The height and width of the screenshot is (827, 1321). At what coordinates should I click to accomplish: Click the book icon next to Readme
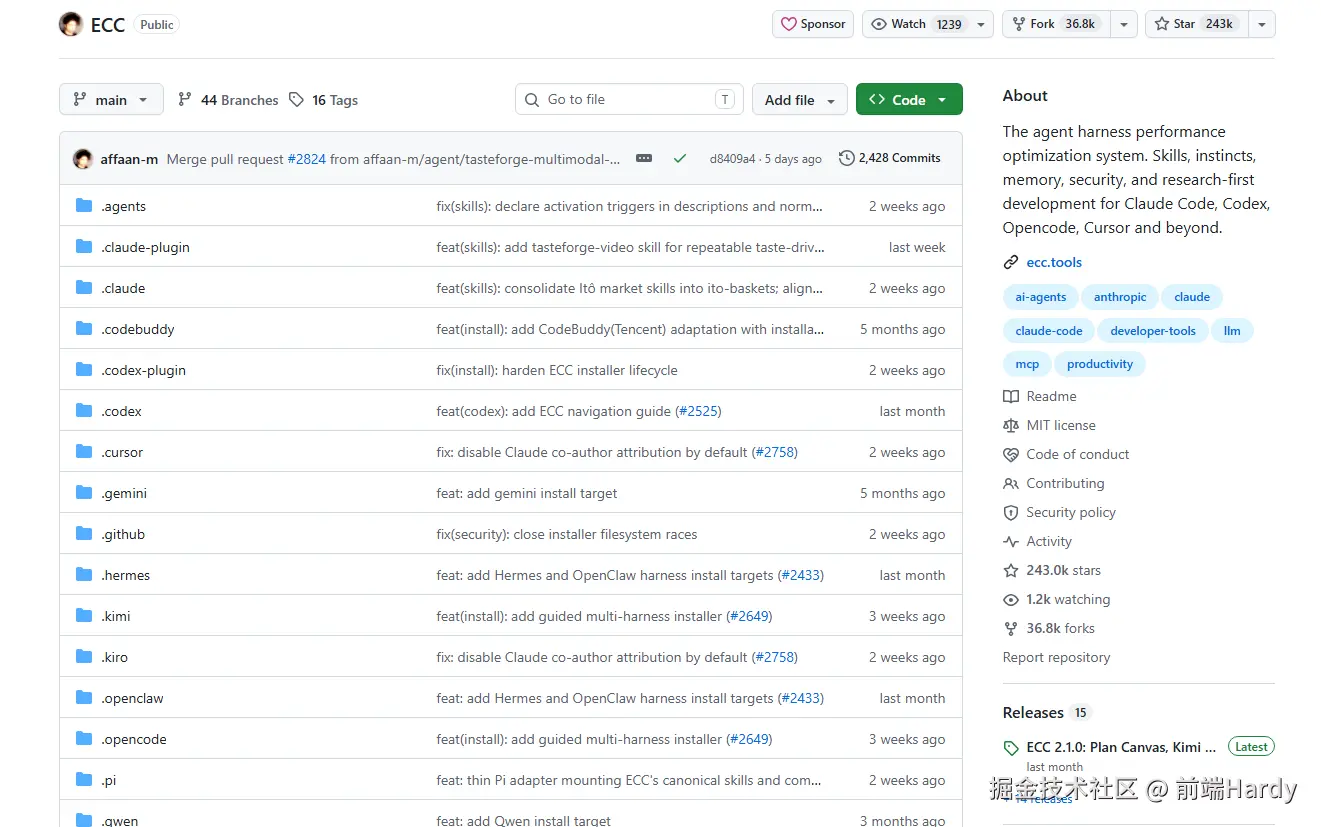[1011, 396]
